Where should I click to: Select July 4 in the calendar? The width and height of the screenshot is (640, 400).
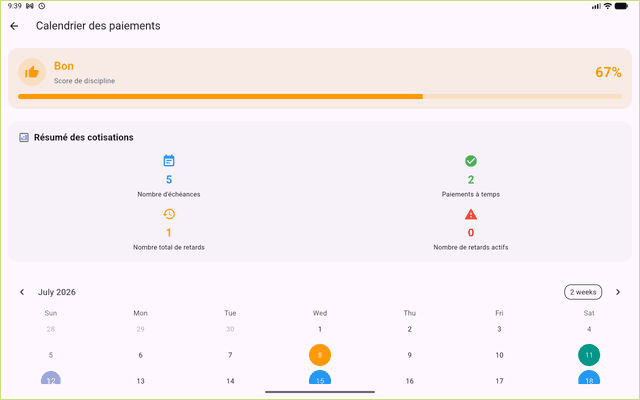pos(589,329)
